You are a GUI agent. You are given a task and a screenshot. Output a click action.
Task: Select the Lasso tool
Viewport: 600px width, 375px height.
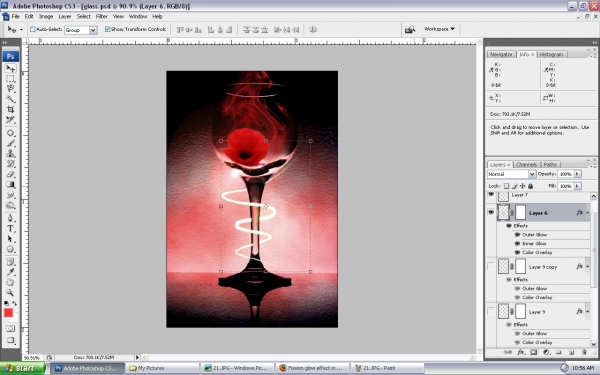click(x=10, y=89)
